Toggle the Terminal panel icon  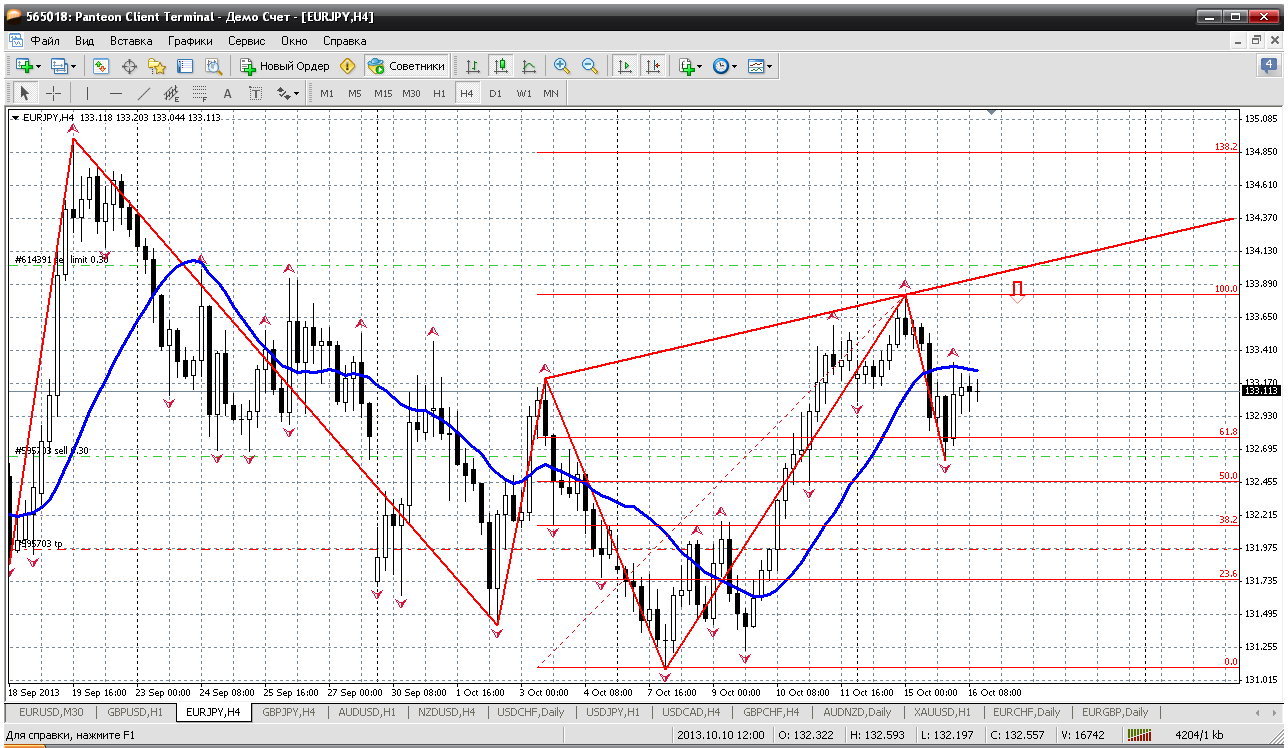tap(185, 66)
